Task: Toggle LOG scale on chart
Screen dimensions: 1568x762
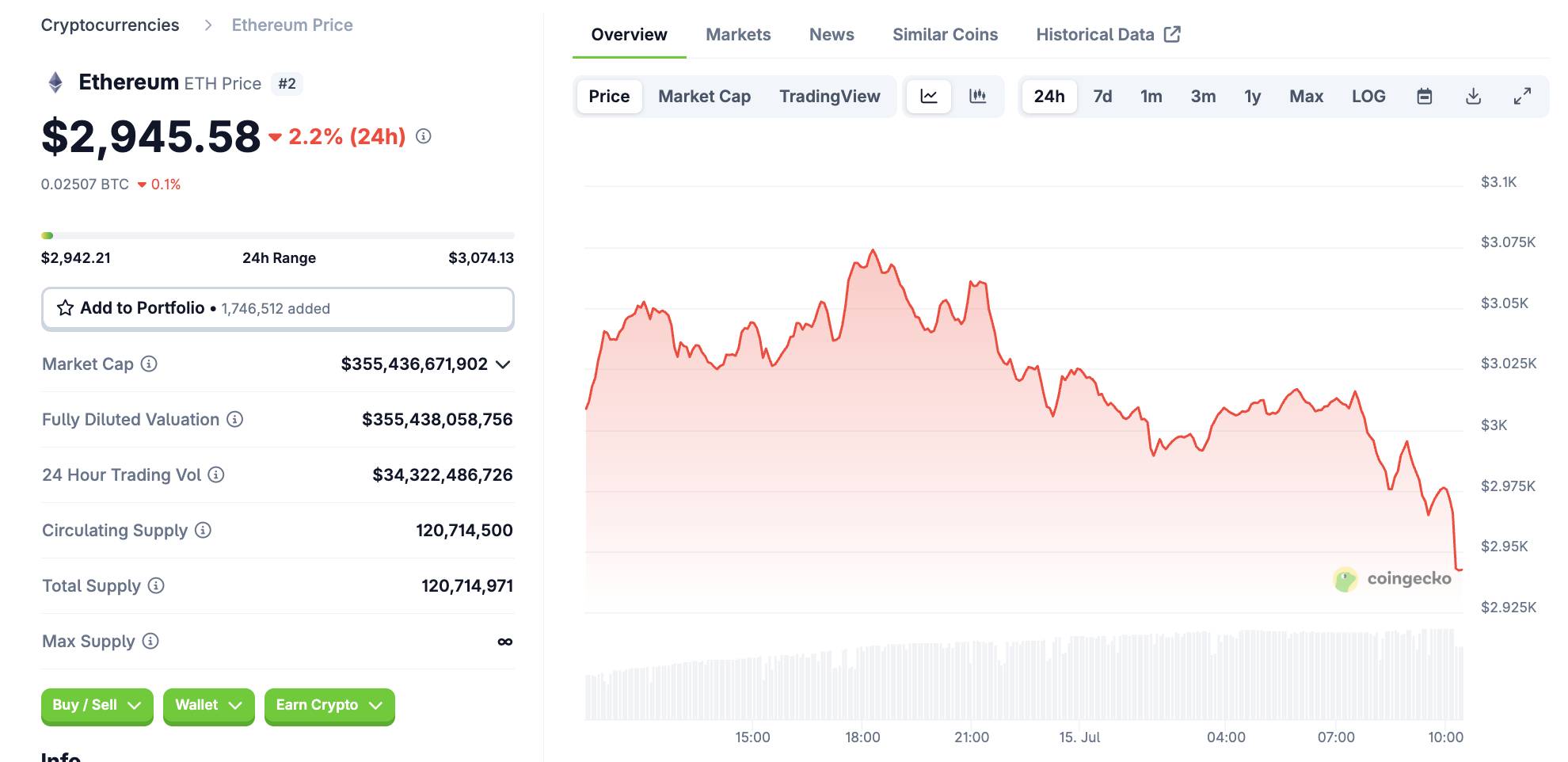Action: pos(1368,97)
